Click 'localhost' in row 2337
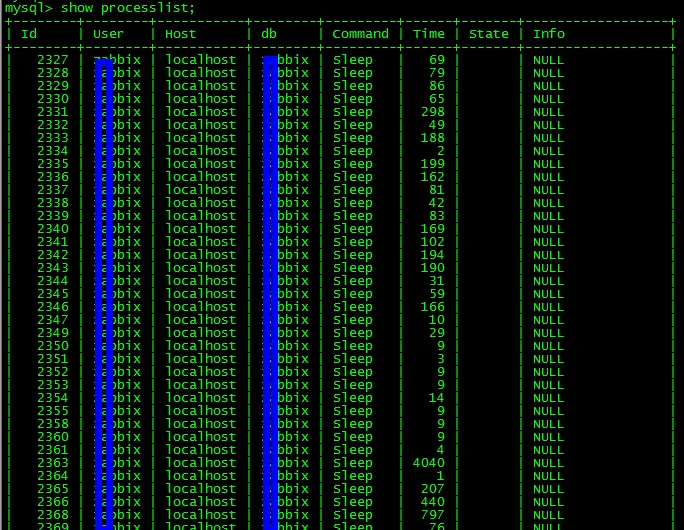Image resolution: width=684 pixels, height=530 pixels. (201, 190)
